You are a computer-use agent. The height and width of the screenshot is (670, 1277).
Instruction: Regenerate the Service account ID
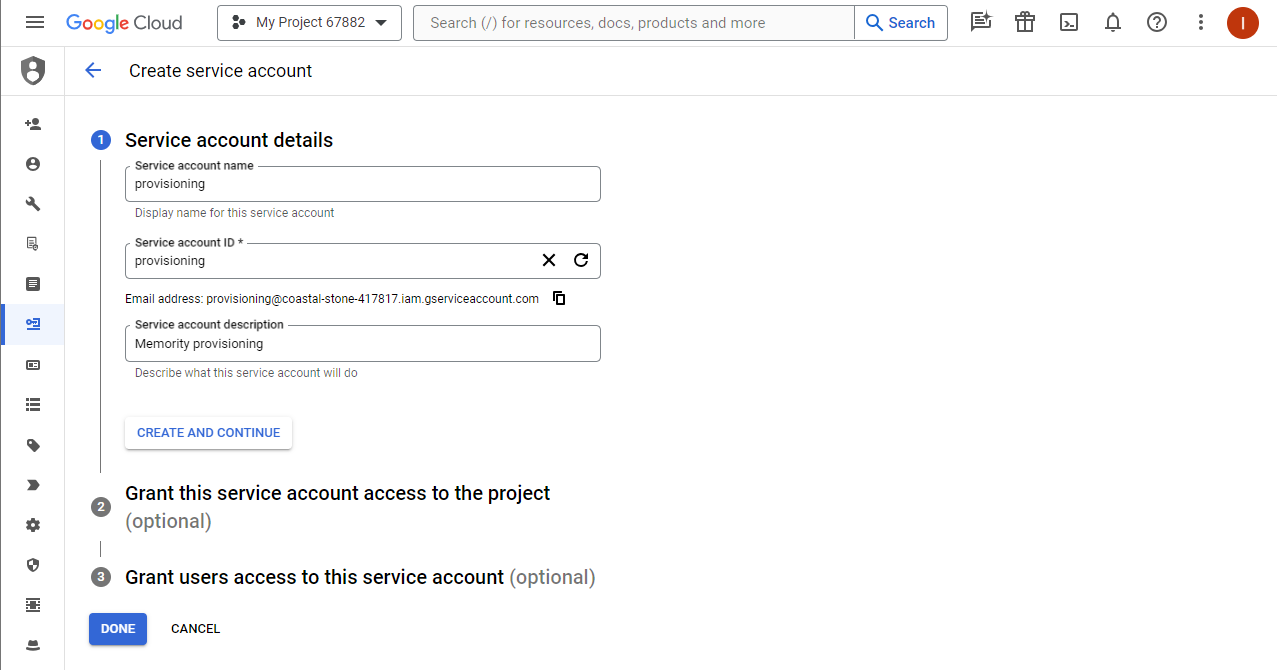pos(581,260)
